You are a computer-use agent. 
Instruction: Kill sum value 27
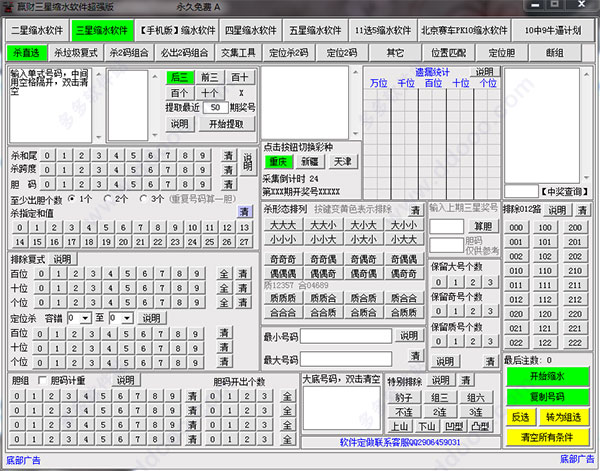pyautogui.click(x=244, y=242)
